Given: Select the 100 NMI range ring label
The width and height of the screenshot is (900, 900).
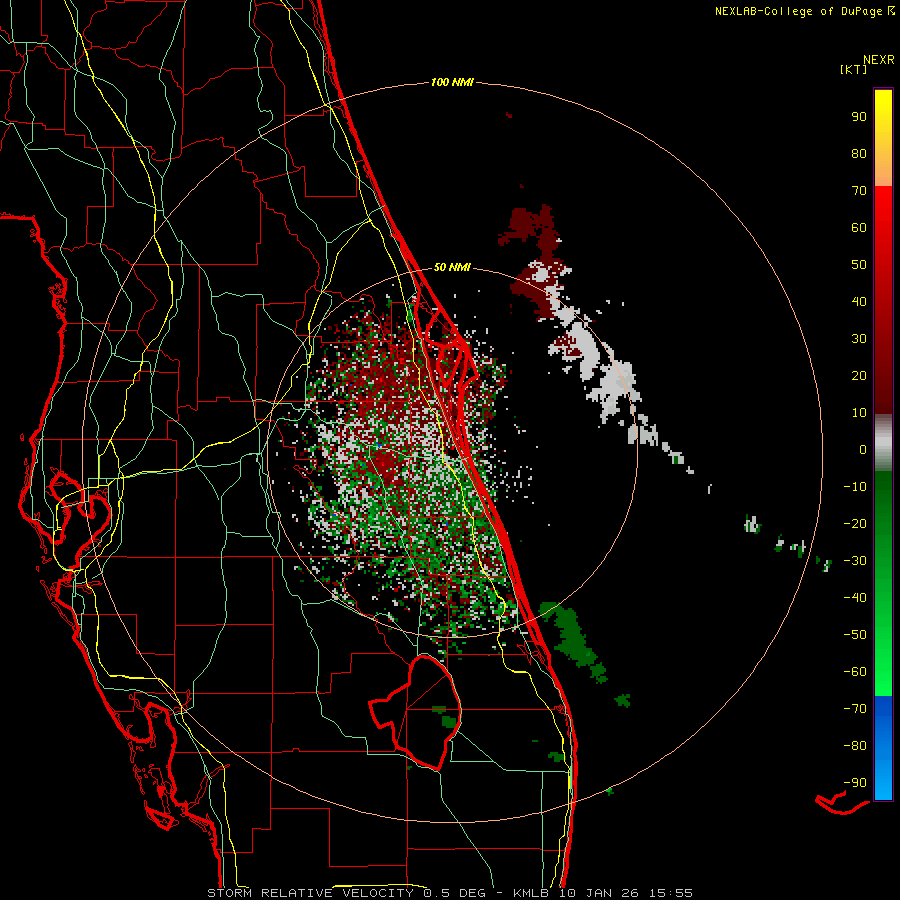Looking at the screenshot, I should coord(452,82).
